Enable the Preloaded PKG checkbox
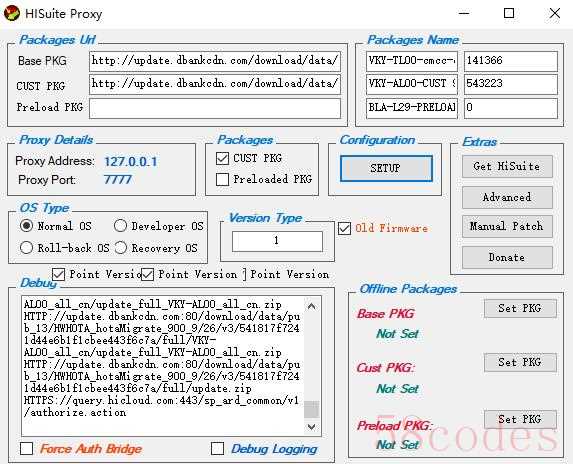573x464 pixels. pos(222,179)
